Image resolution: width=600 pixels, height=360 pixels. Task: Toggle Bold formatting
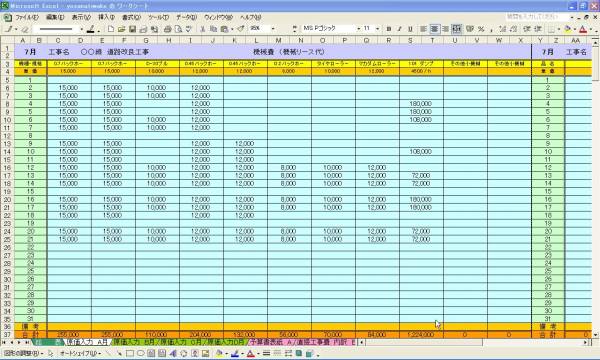(389, 29)
